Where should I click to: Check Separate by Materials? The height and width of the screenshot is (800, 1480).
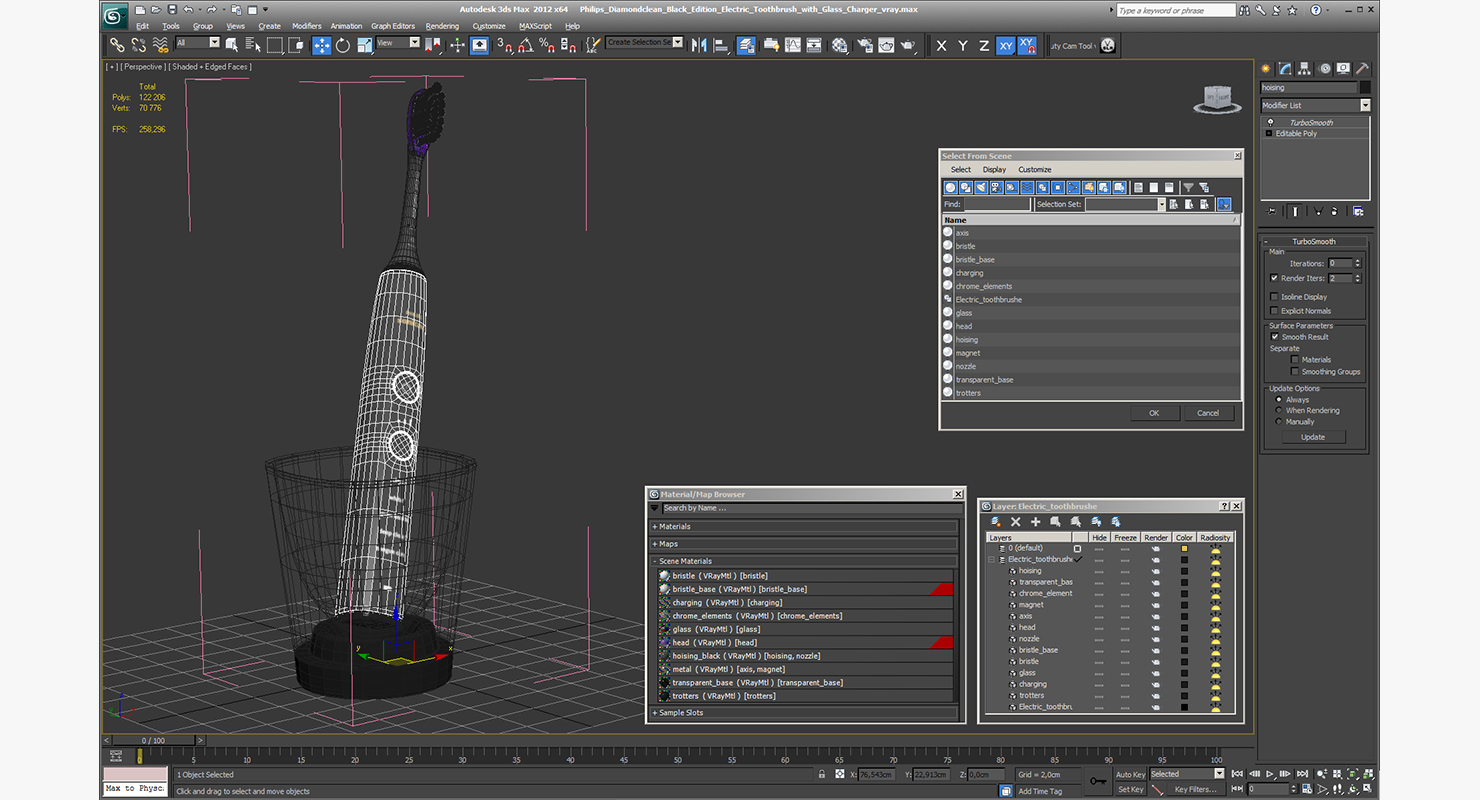tap(1295, 360)
